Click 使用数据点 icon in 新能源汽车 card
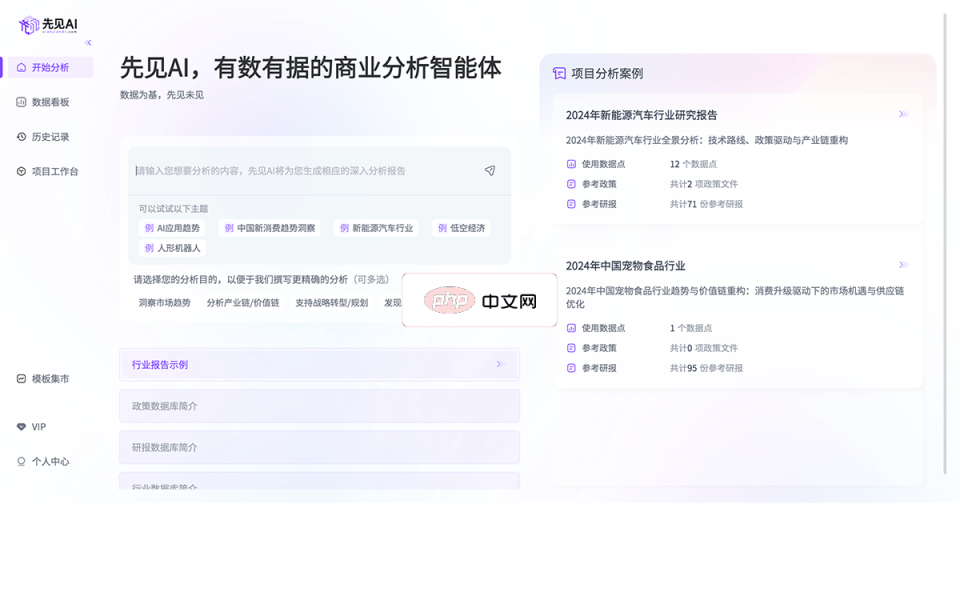 tap(571, 164)
